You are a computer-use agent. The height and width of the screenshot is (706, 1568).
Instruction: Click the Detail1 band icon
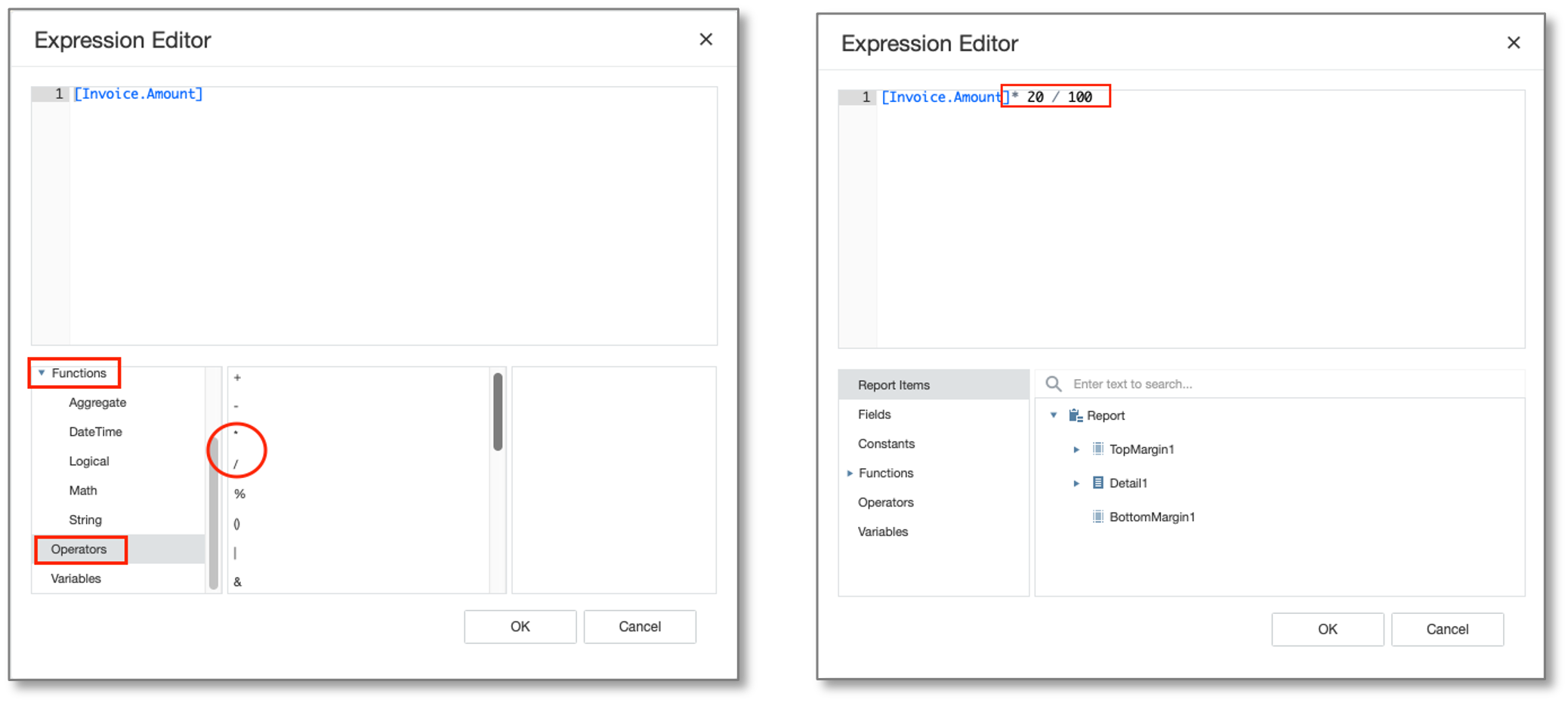[x=1097, y=482]
